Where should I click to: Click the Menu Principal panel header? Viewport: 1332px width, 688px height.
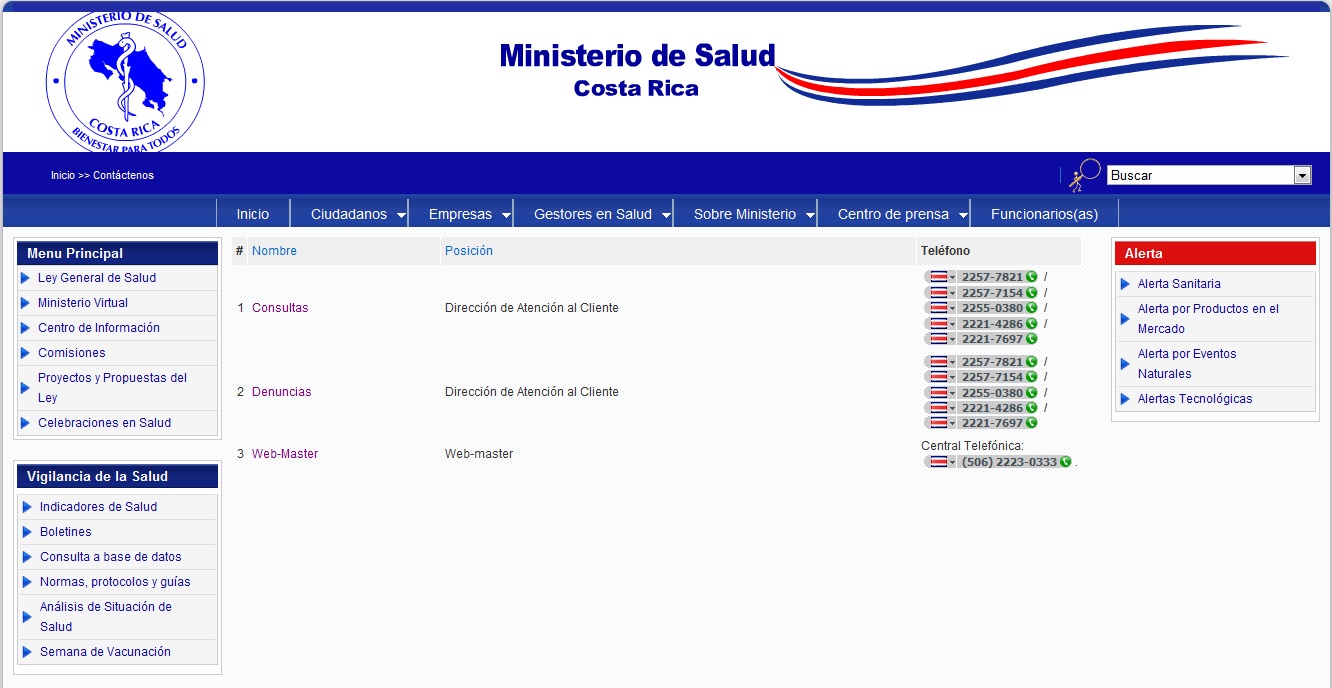117,253
